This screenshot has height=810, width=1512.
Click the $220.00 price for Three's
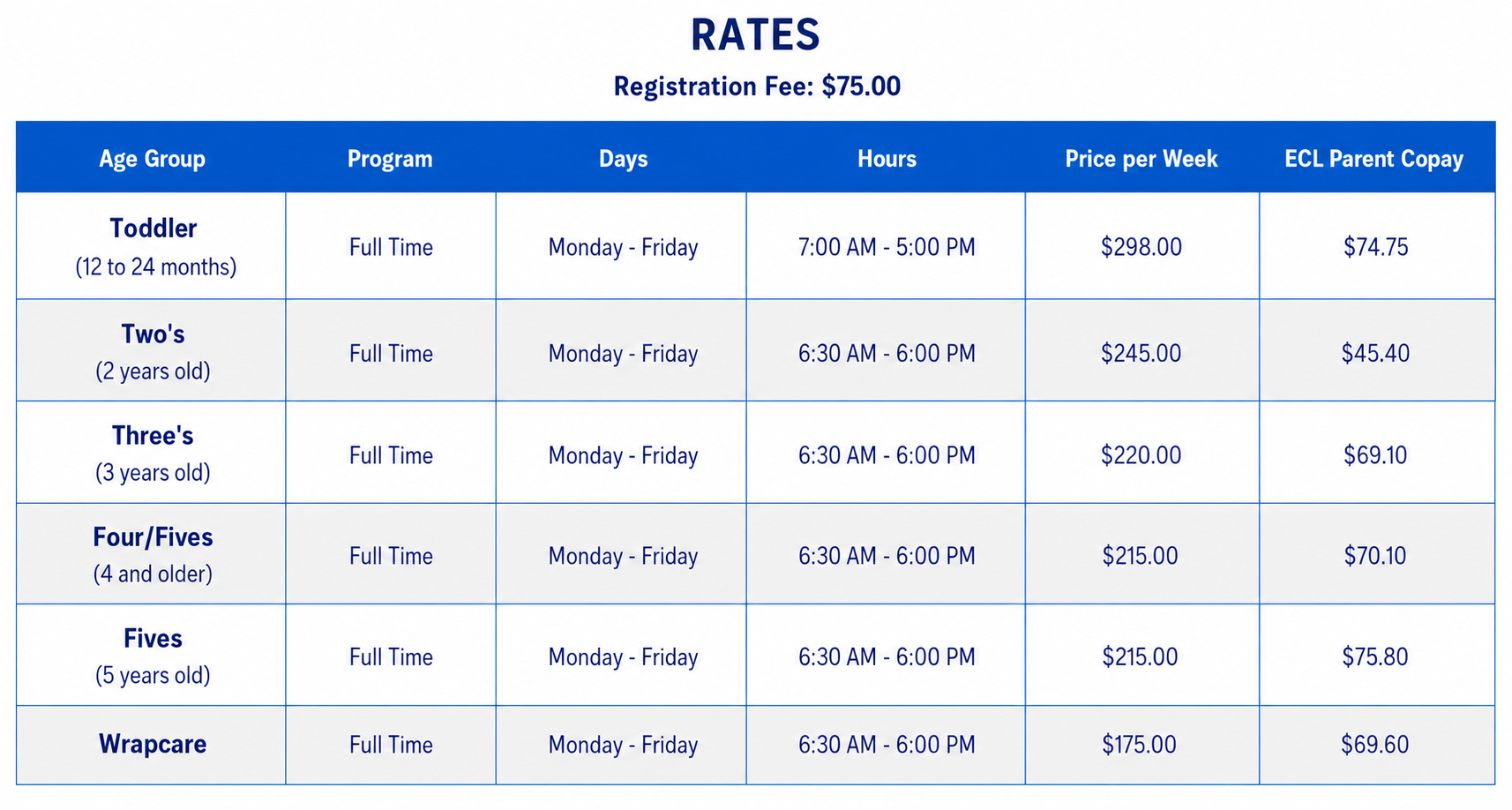click(1141, 455)
